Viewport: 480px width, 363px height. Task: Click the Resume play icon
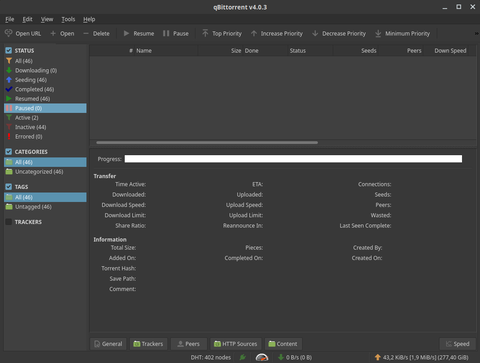[x=126, y=33]
